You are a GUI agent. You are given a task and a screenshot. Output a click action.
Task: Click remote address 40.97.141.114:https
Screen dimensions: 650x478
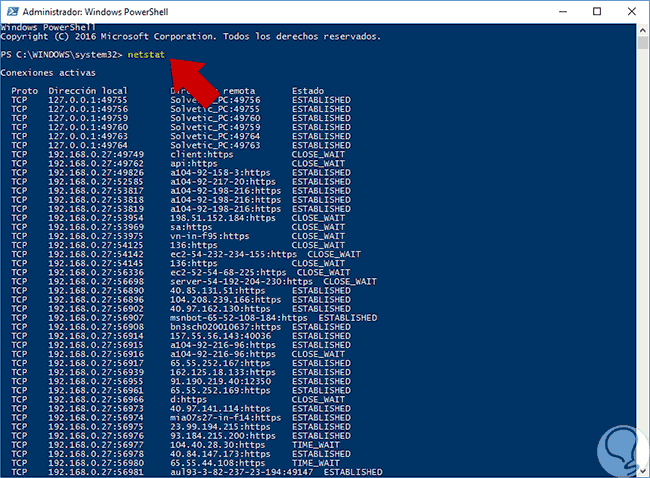coord(220,409)
